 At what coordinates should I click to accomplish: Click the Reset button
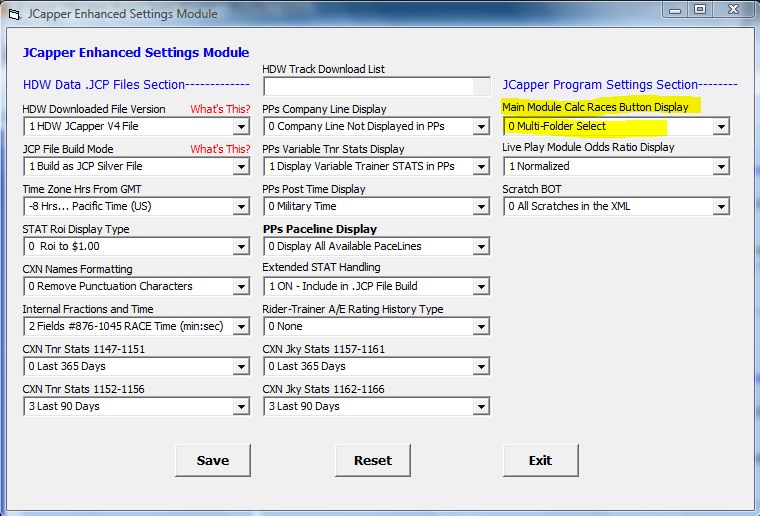pos(373,460)
